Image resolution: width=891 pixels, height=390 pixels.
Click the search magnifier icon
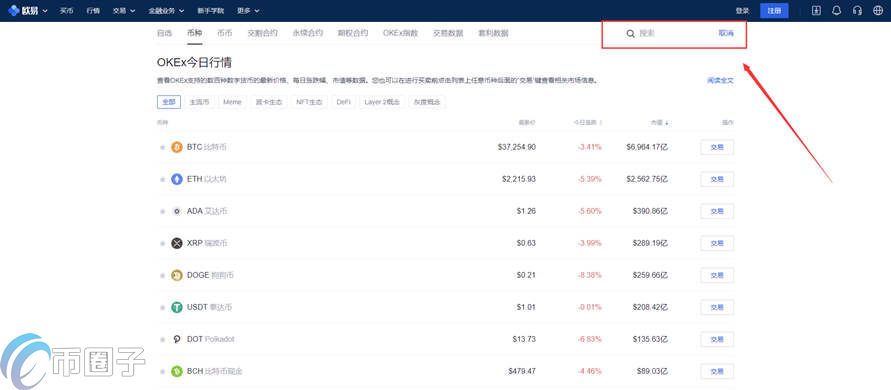(x=630, y=34)
